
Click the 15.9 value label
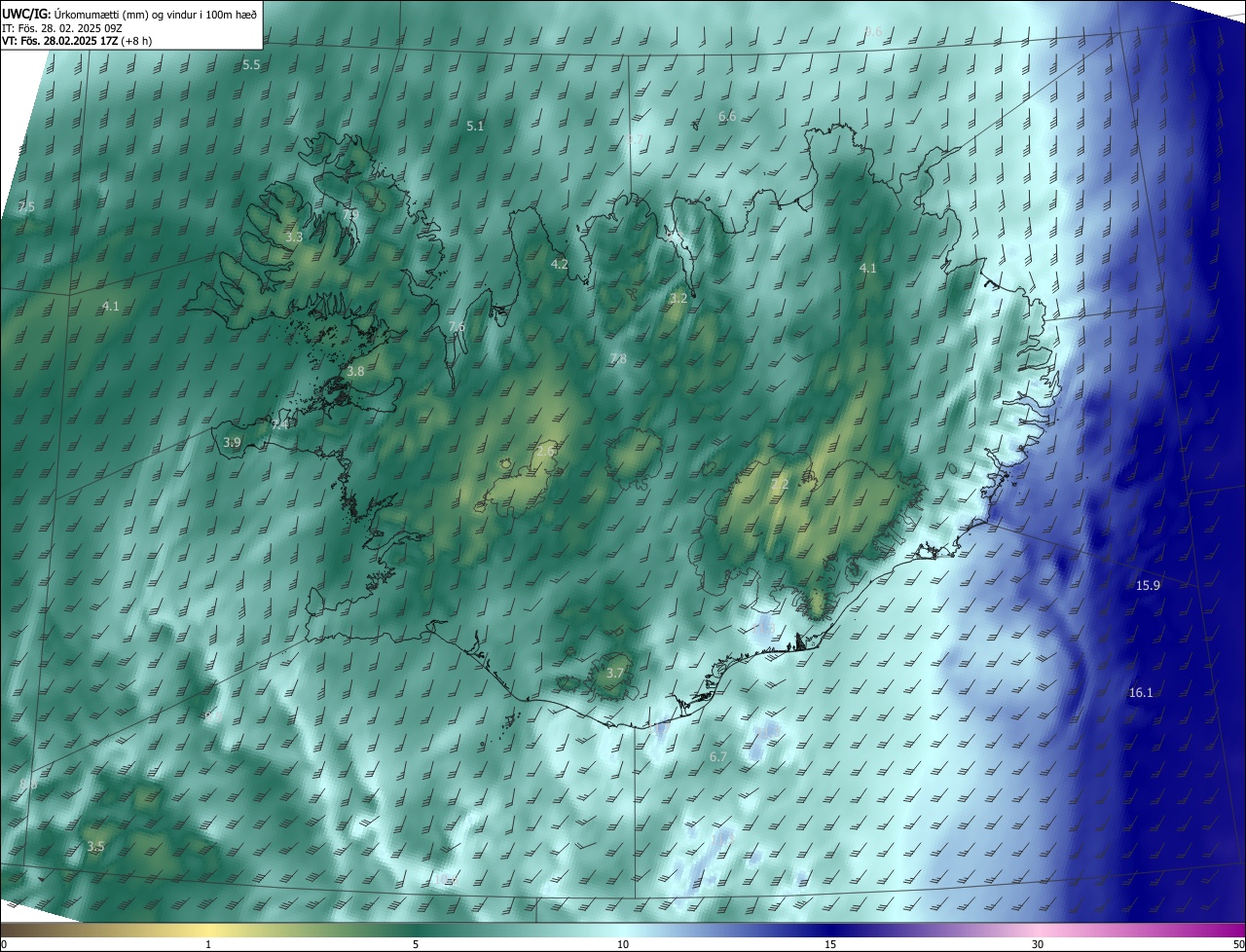click(1148, 585)
